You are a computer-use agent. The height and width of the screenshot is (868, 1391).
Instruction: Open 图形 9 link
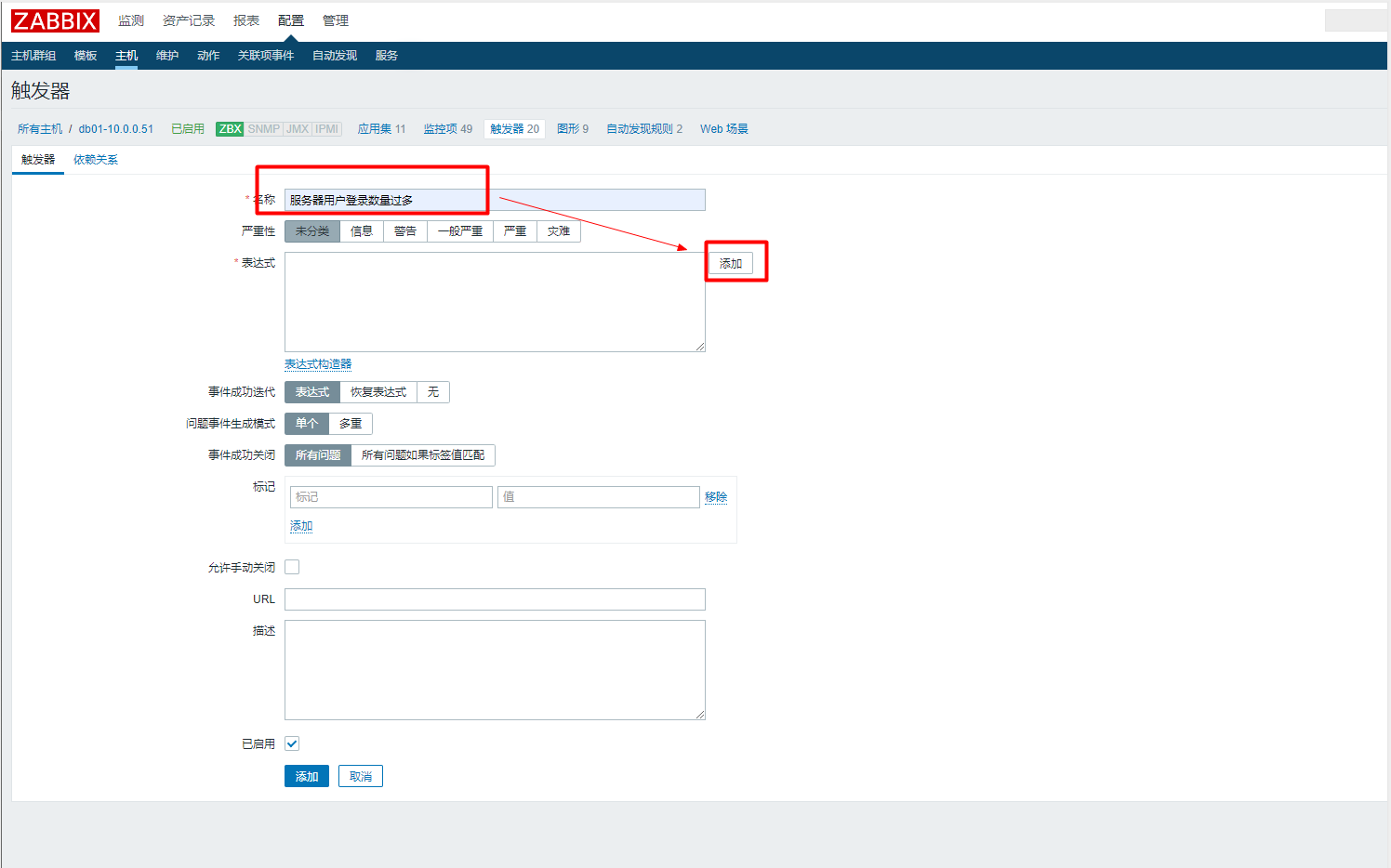[x=573, y=129]
